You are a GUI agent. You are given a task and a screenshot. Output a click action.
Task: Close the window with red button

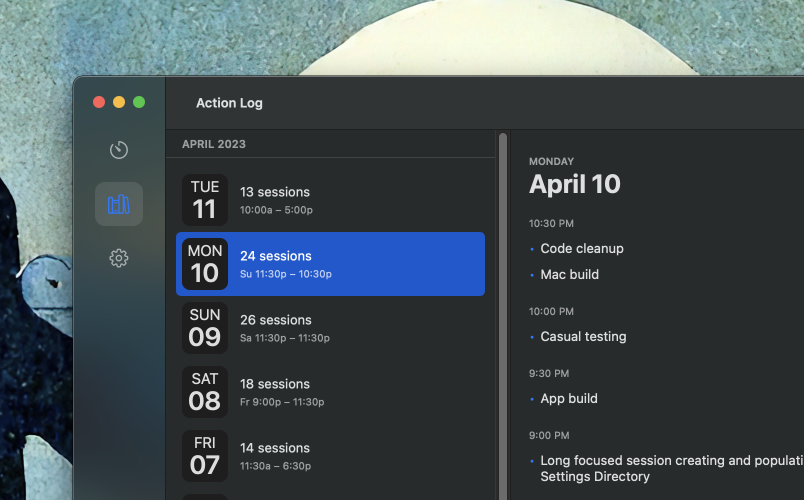coord(99,102)
